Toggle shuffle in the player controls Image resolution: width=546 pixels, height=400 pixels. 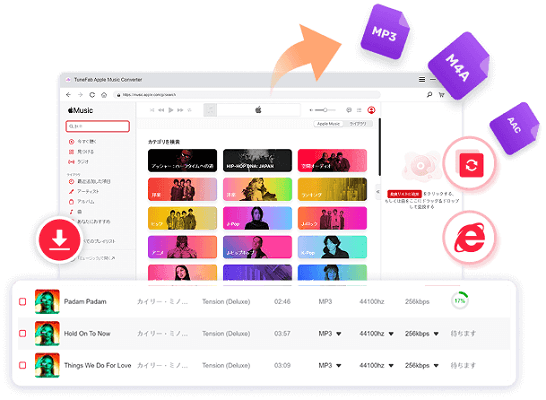pyautogui.click(x=152, y=110)
